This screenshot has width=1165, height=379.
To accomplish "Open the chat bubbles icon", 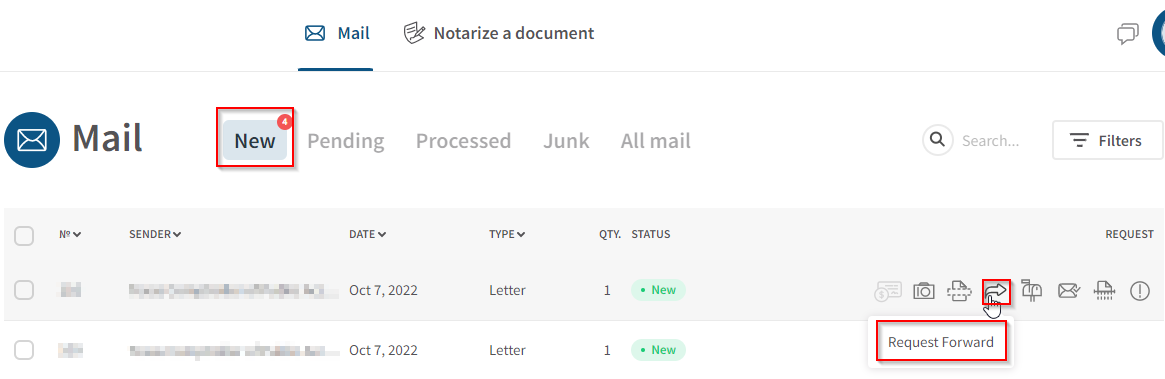I will [x=1128, y=33].
